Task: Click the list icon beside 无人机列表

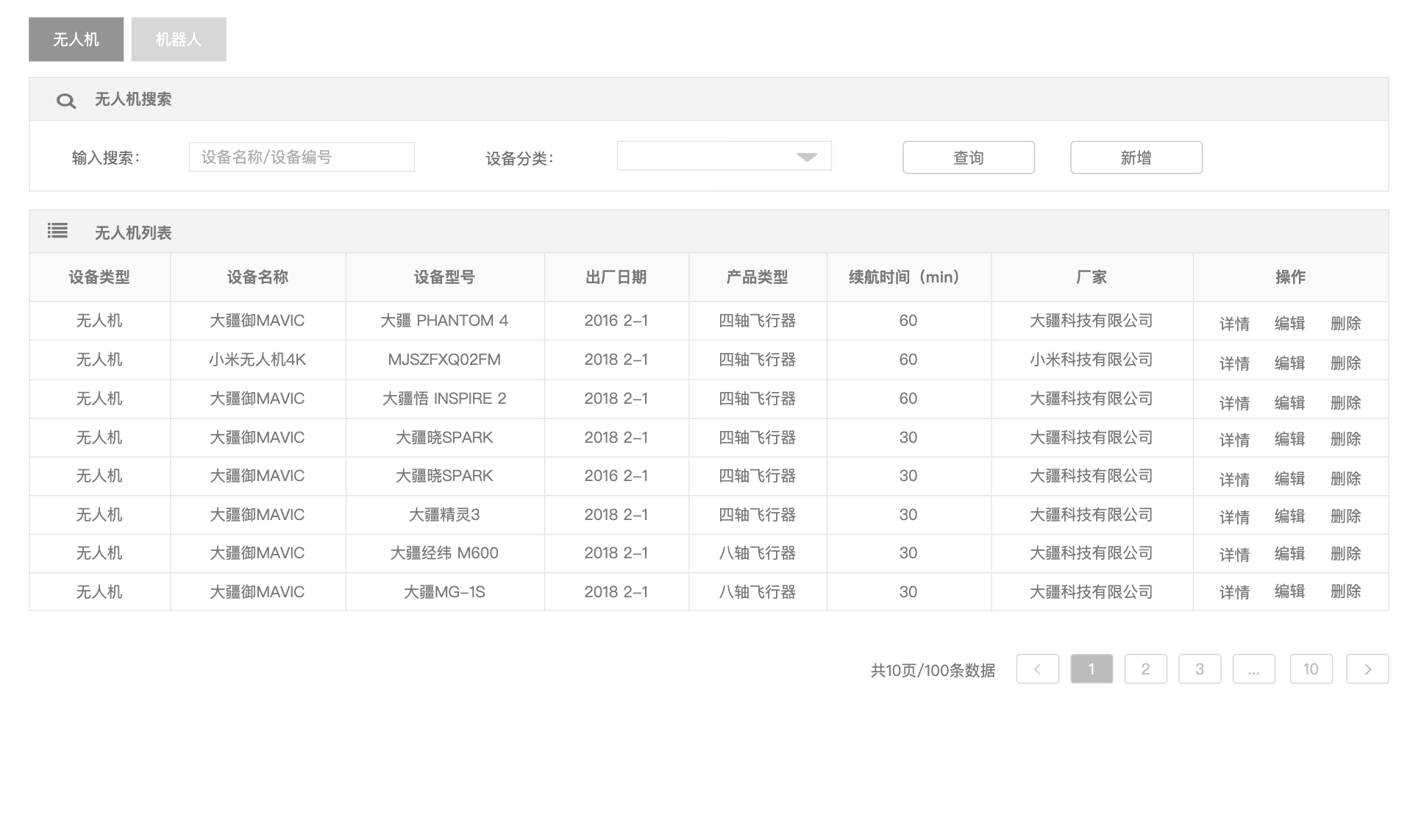Action: coord(57,232)
